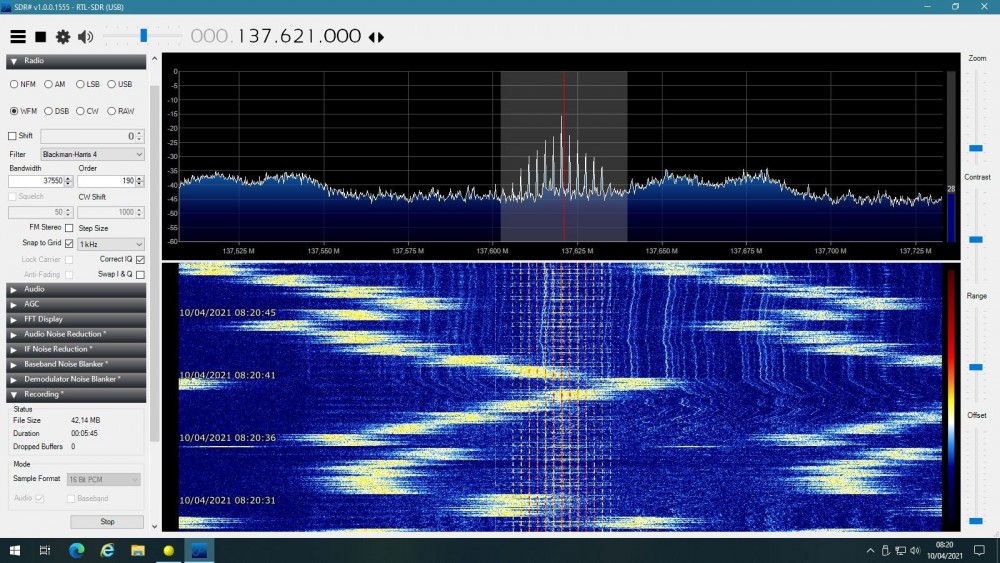Image resolution: width=1000 pixels, height=563 pixels.
Task: Expand the FFT Display panel
Action: point(76,319)
